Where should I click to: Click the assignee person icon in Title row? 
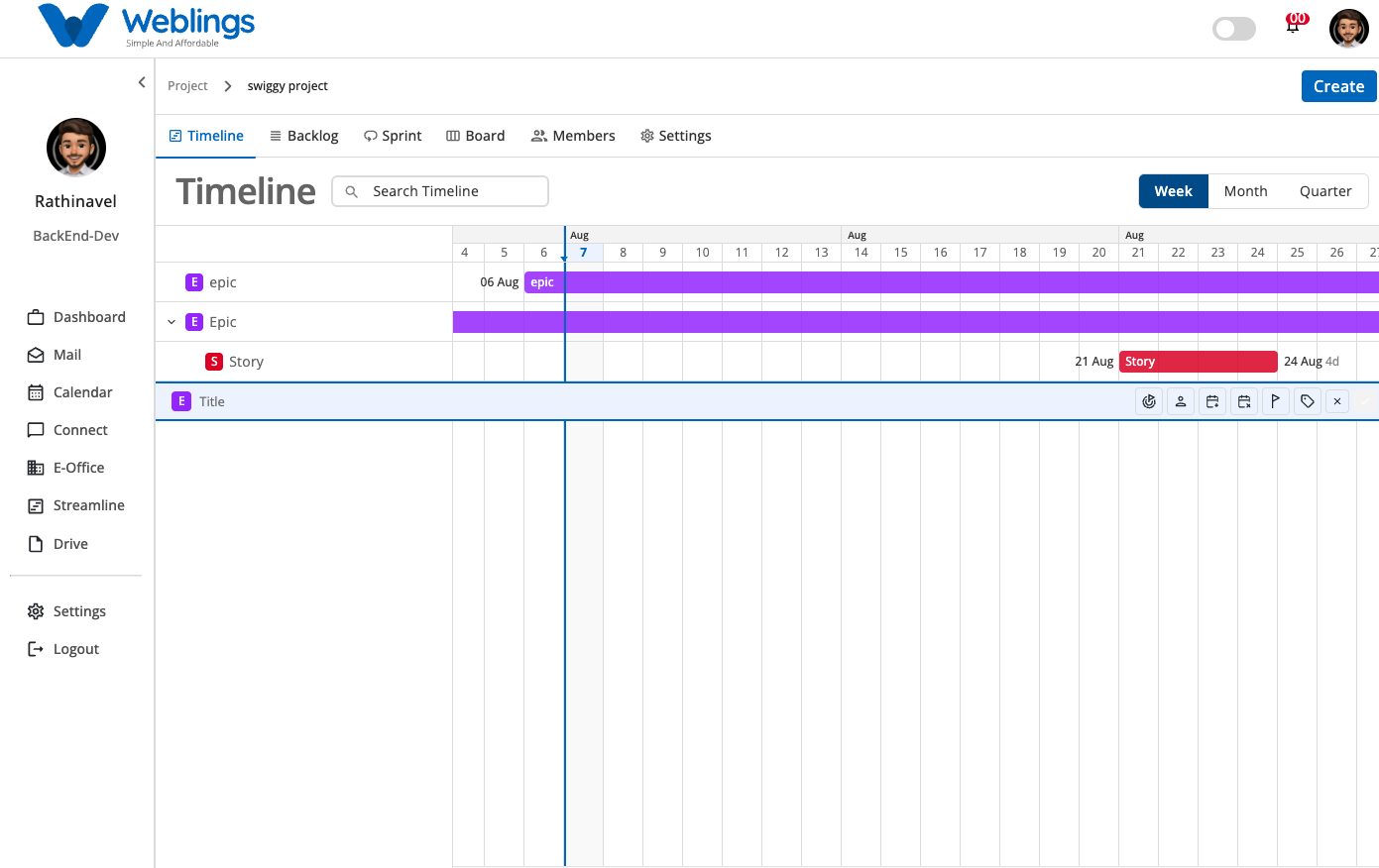pyautogui.click(x=1181, y=401)
